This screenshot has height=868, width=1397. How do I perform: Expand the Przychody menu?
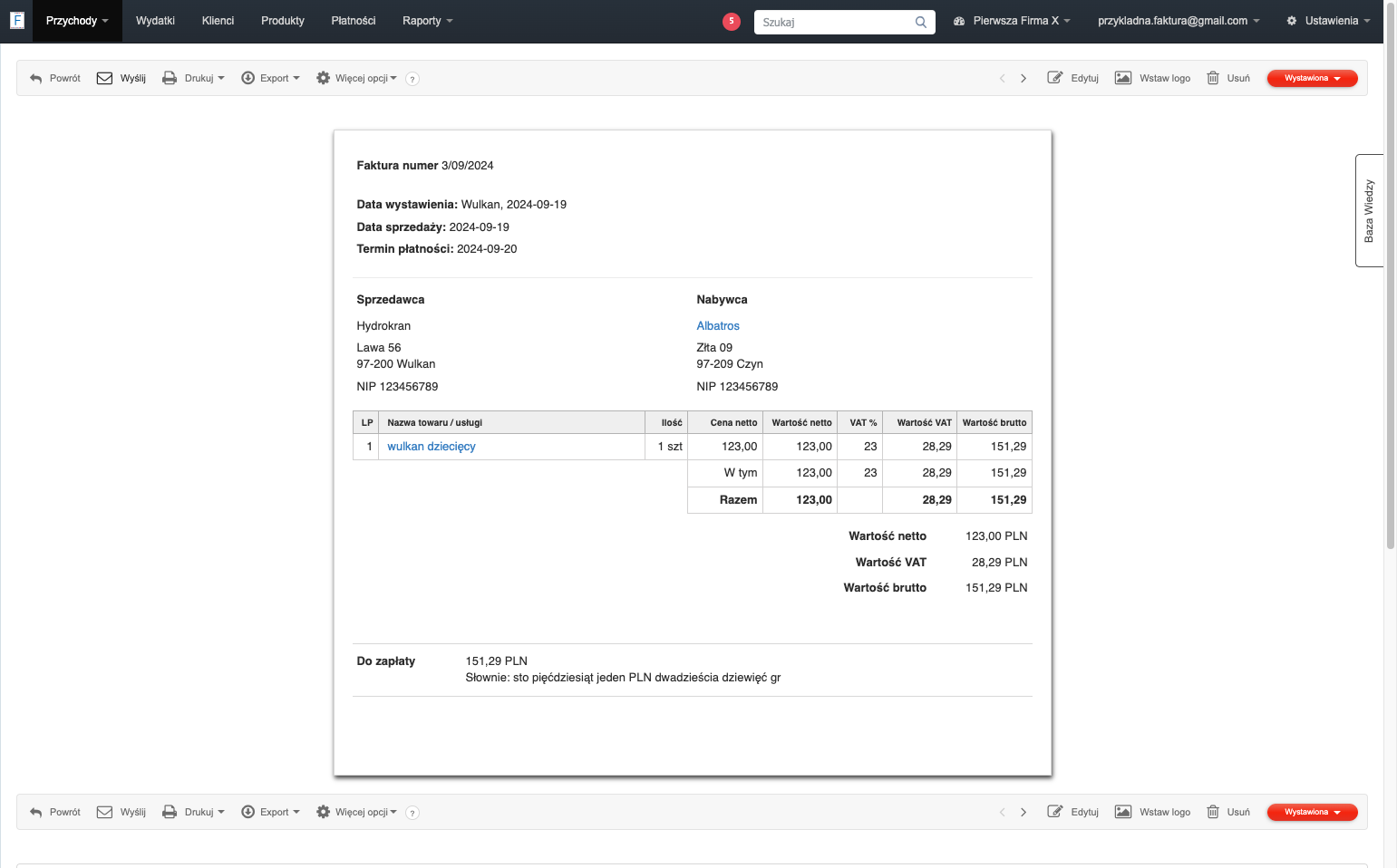tap(77, 21)
